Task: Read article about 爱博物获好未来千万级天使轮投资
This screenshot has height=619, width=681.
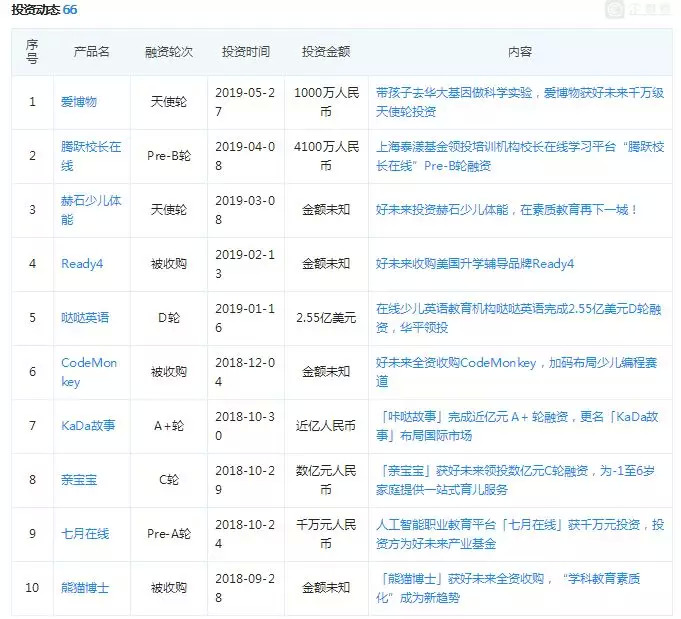Action: coord(519,102)
